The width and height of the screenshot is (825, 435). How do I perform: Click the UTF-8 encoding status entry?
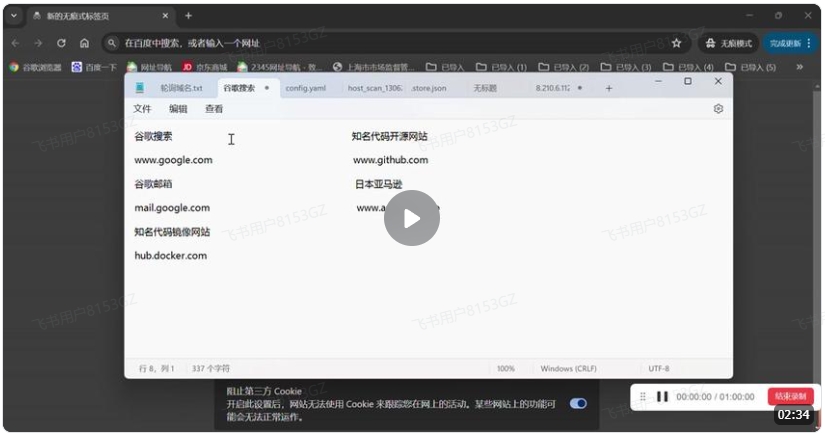[659, 369]
